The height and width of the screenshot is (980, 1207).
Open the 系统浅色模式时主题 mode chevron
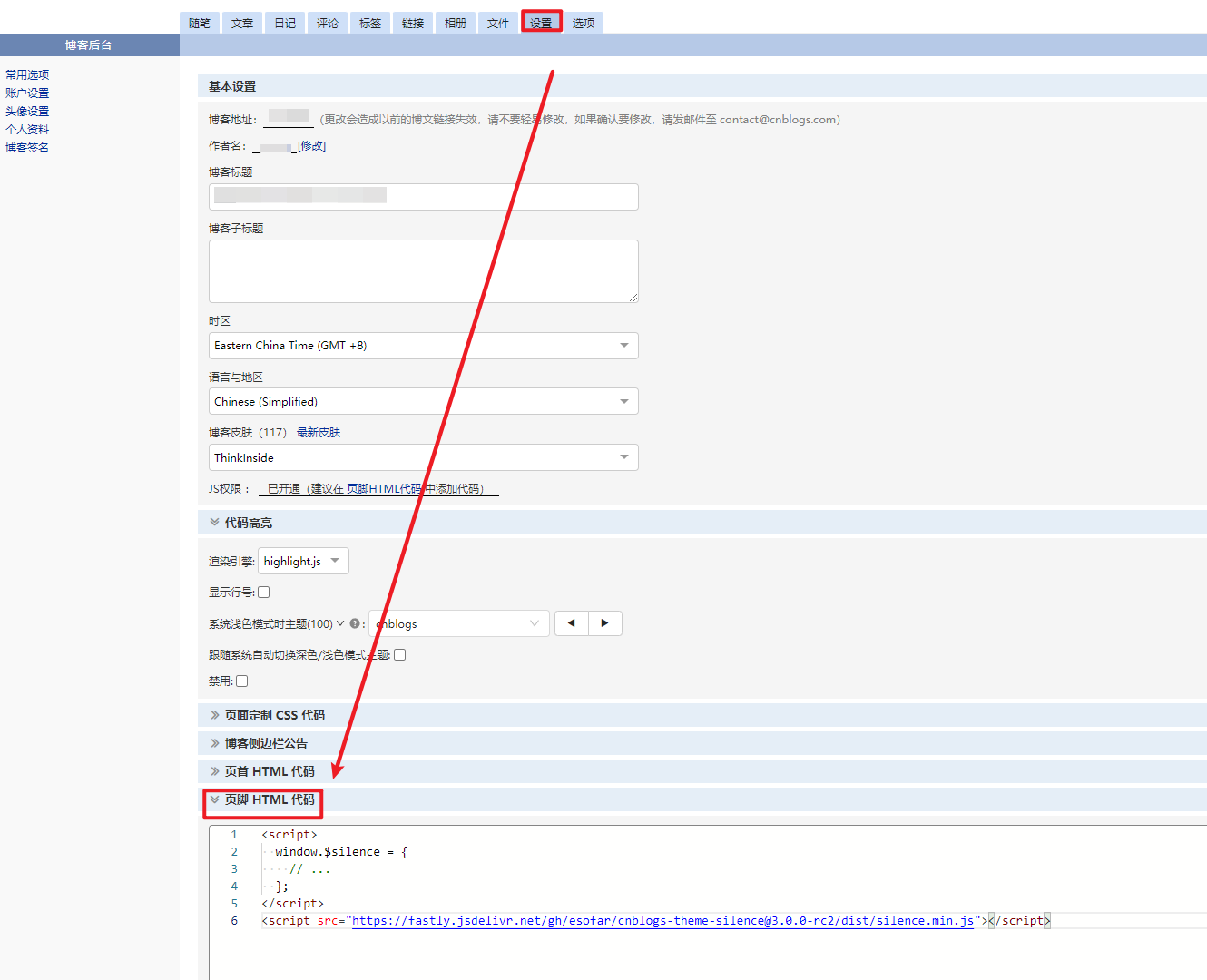(x=340, y=623)
